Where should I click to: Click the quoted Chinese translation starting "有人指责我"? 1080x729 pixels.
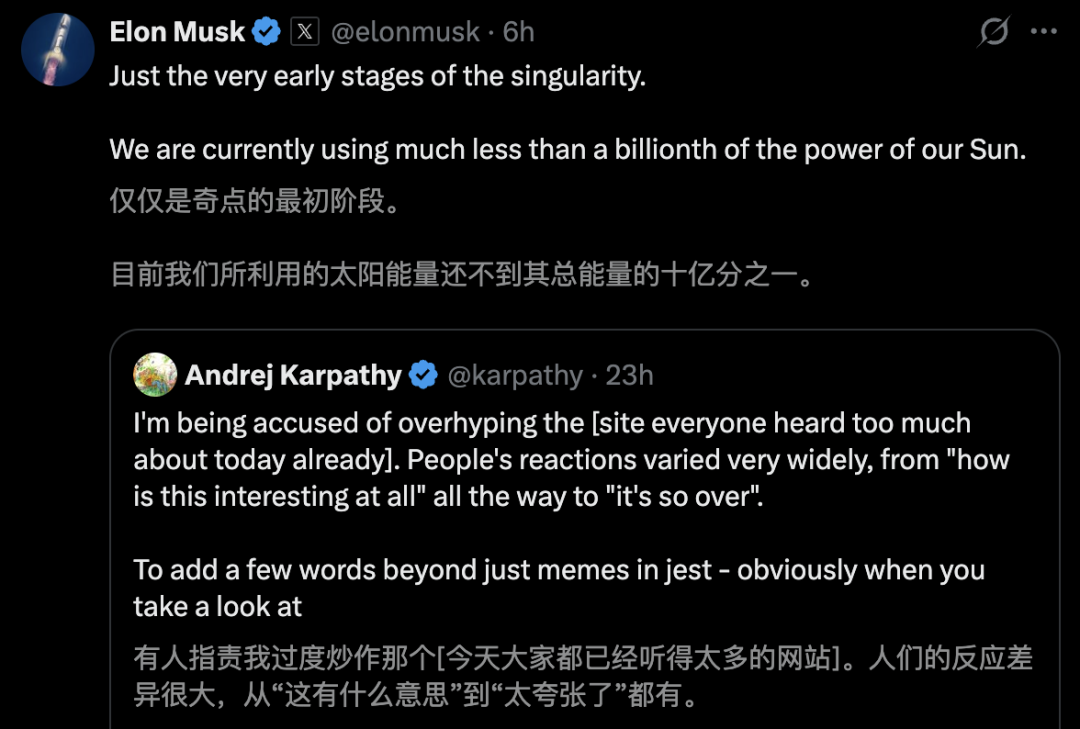(x=583, y=659)
